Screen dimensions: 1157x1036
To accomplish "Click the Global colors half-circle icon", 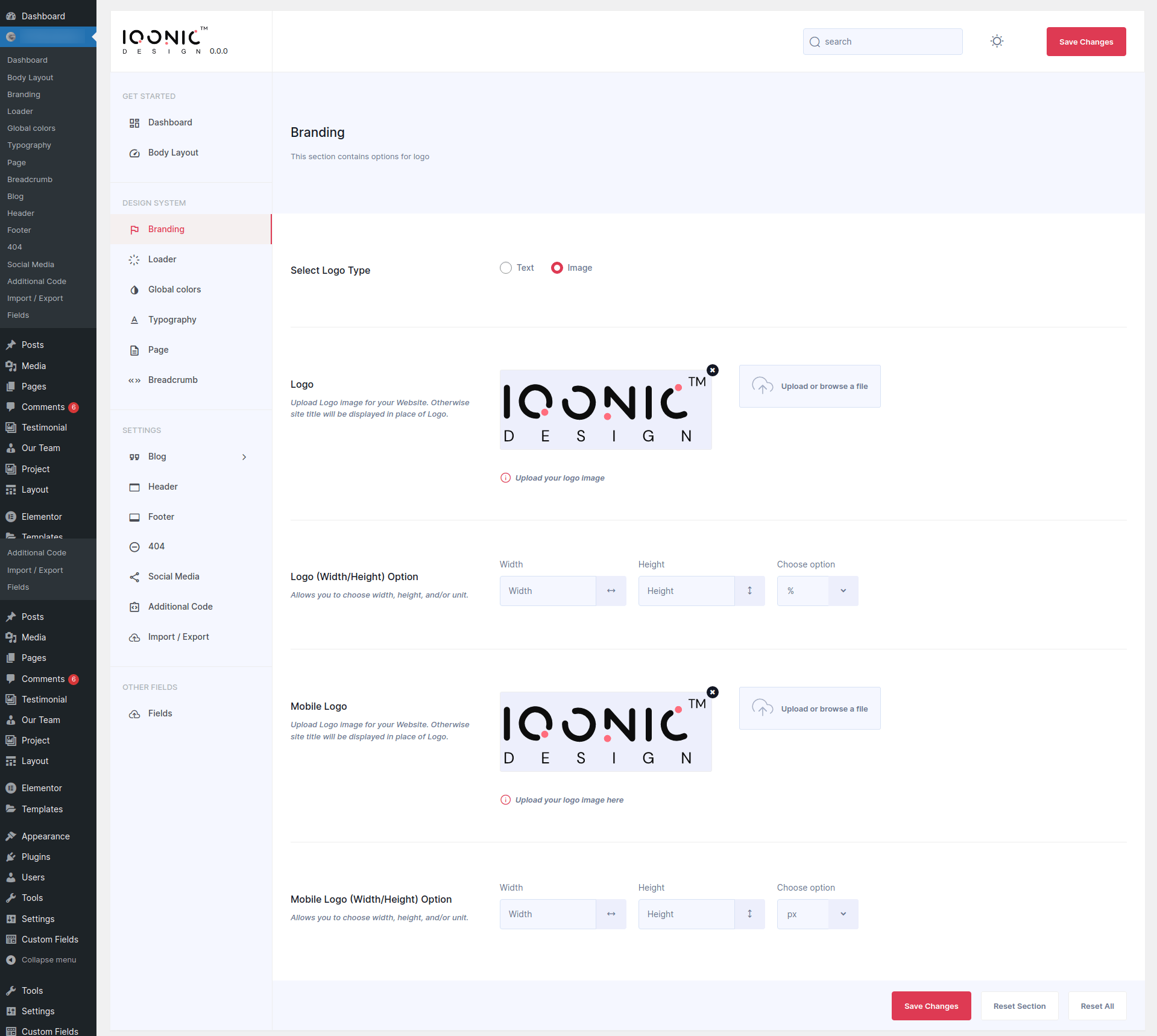I will pyautogui.click(x=134, y=290).
